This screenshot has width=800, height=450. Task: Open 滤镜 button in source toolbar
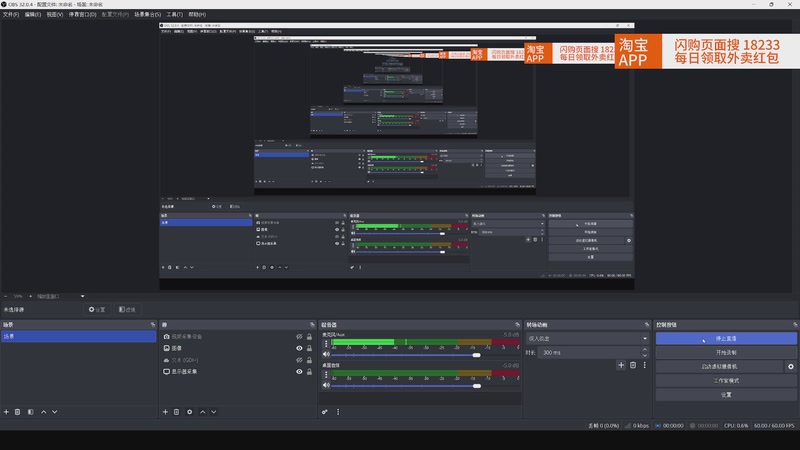coord(127,309)
